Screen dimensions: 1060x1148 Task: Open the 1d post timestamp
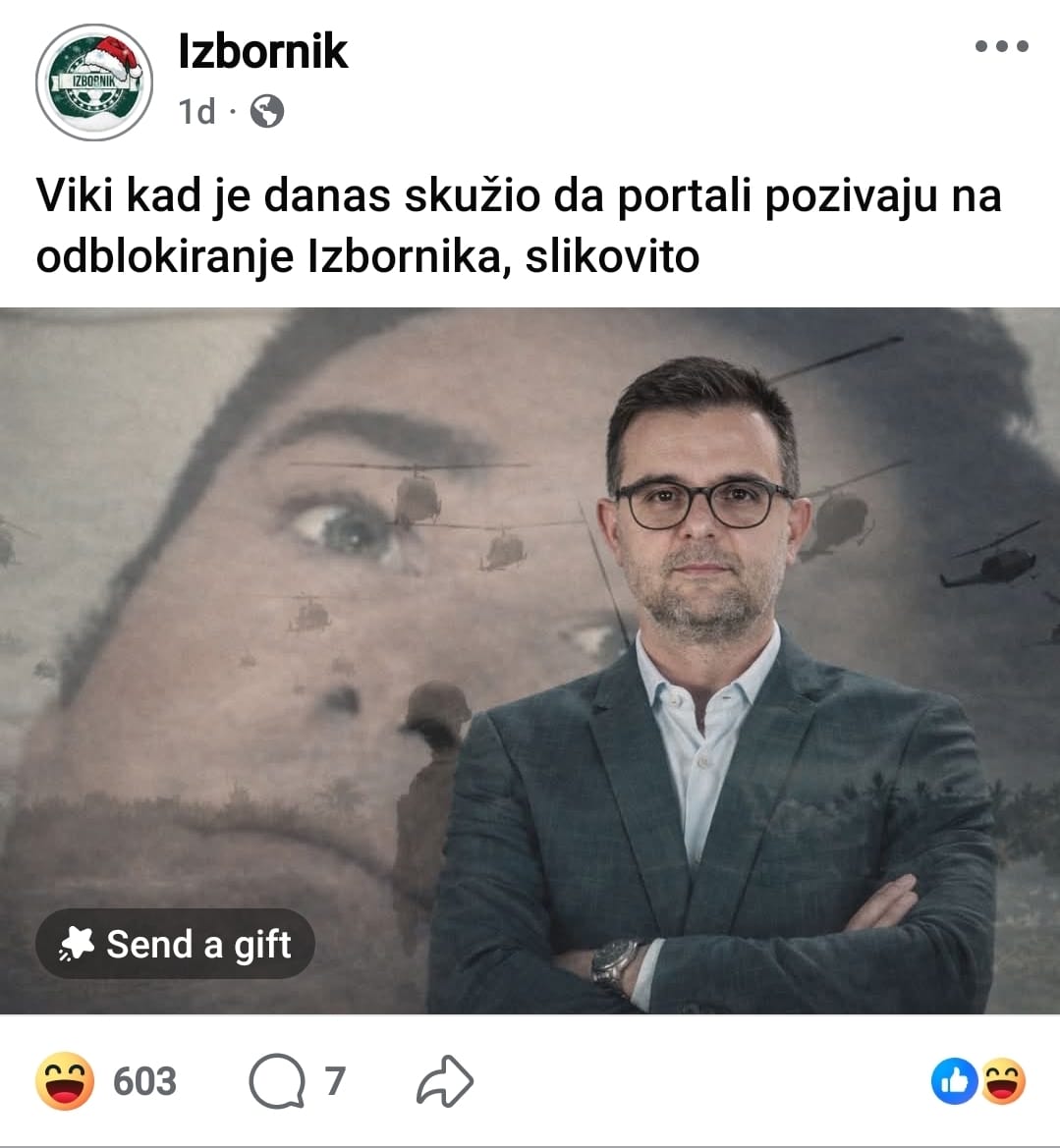tap(197, 112)
